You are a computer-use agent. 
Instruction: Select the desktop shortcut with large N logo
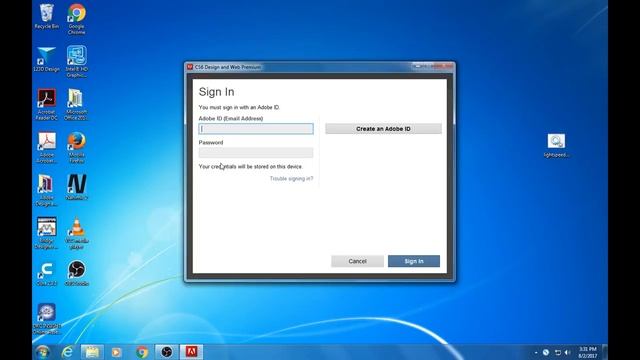coord(77,187)
